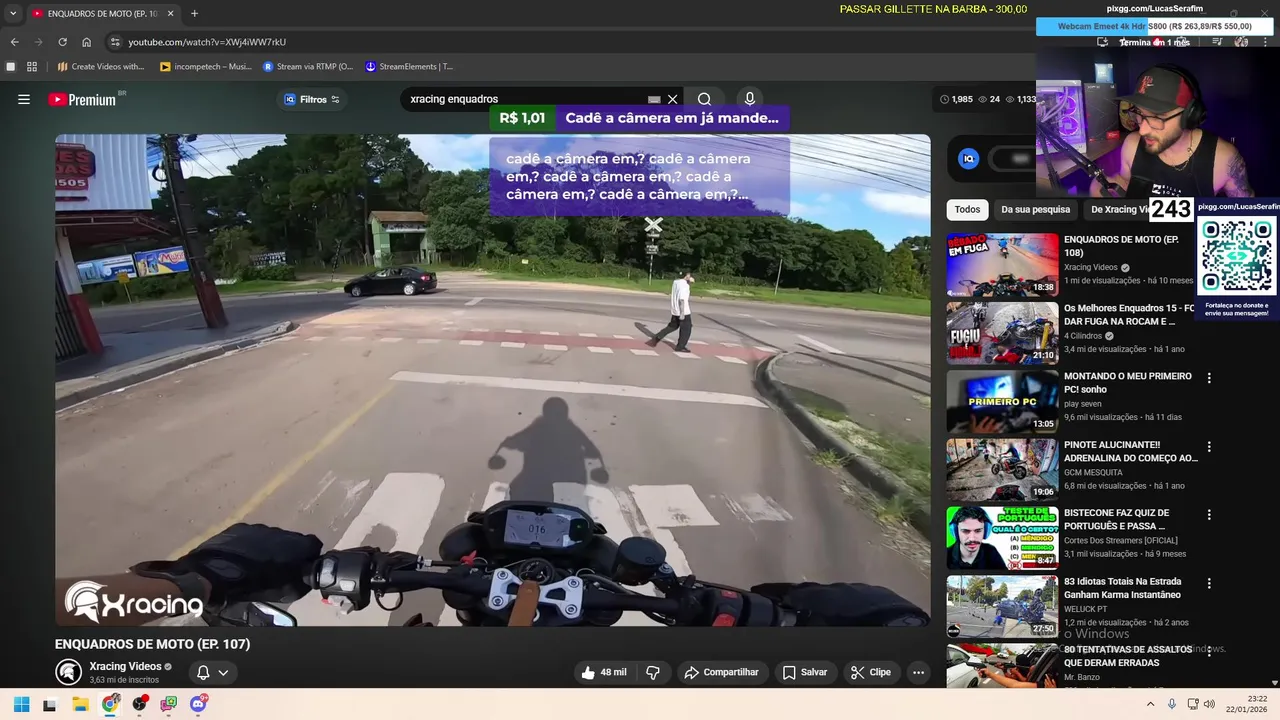Open the notification bell dropdown

212,672
